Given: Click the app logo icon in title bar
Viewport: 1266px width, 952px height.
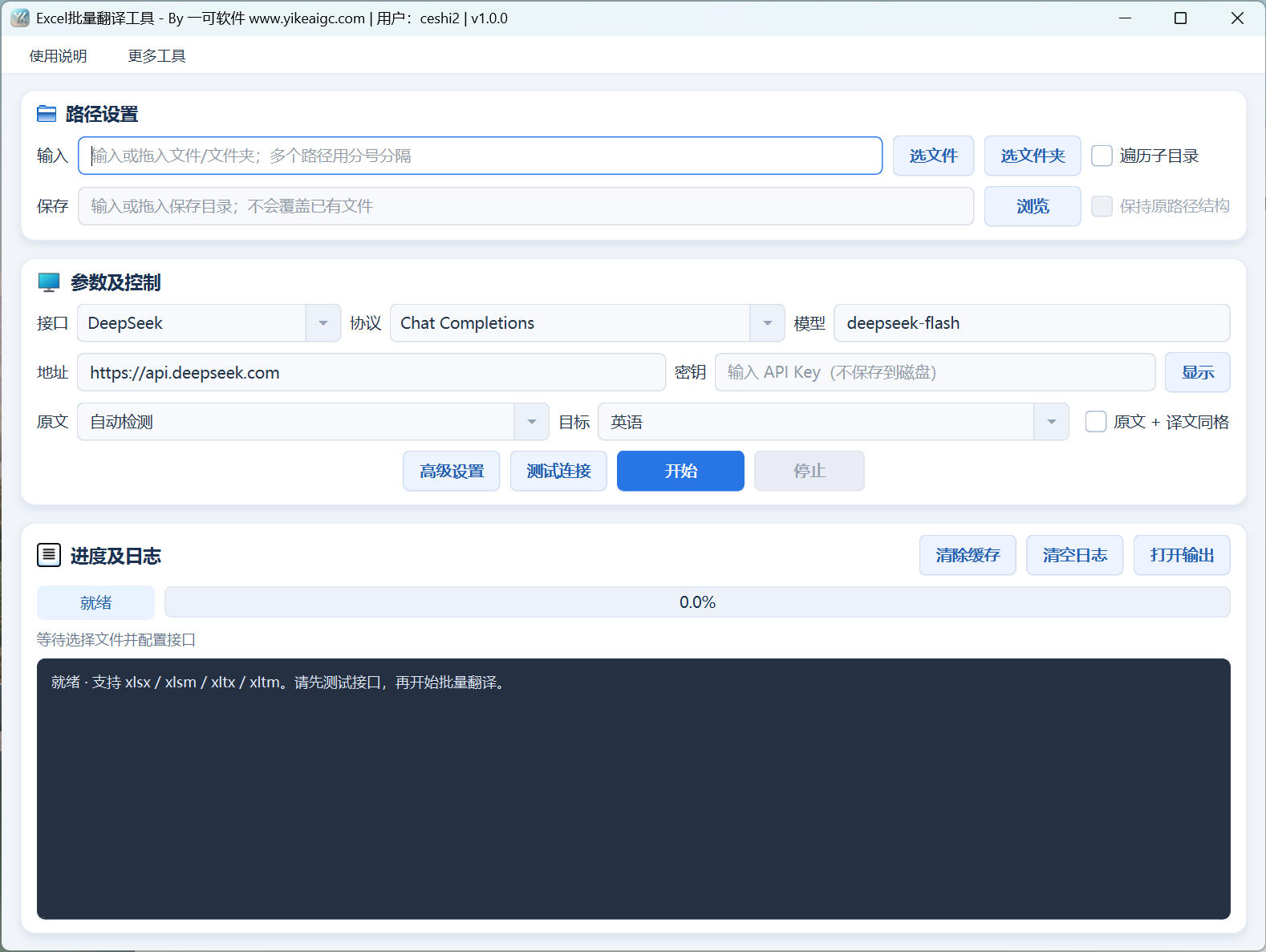Looking at the screenshot, I should pyautogui.click(x=20, y=18).
